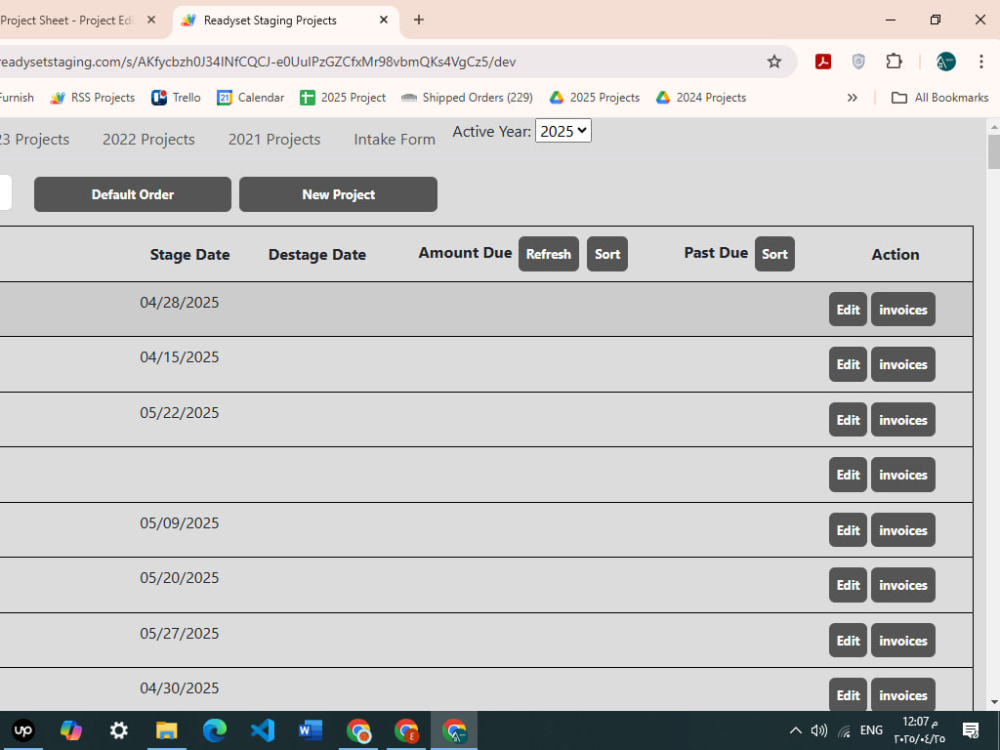This screenshot has width=1000, height=750.
Task: Open invoices for the project without stage date
Action: 903,474
